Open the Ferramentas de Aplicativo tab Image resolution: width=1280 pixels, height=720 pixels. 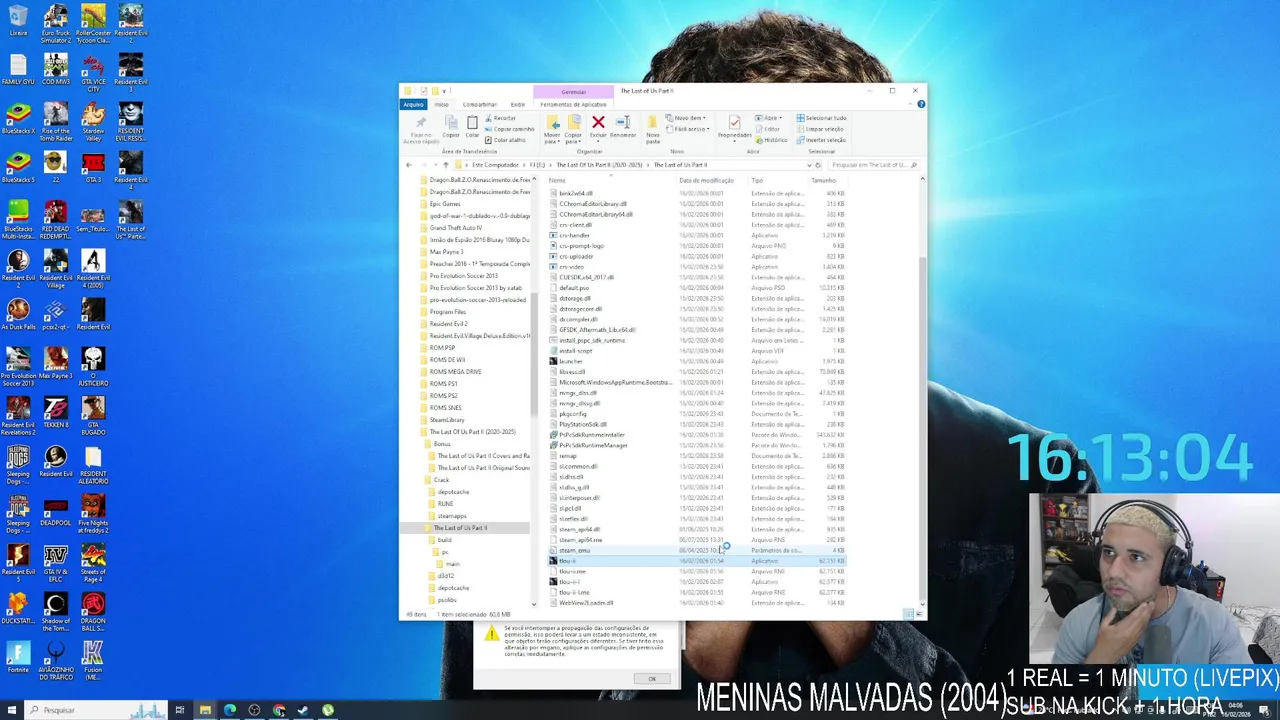coord(573,104)
